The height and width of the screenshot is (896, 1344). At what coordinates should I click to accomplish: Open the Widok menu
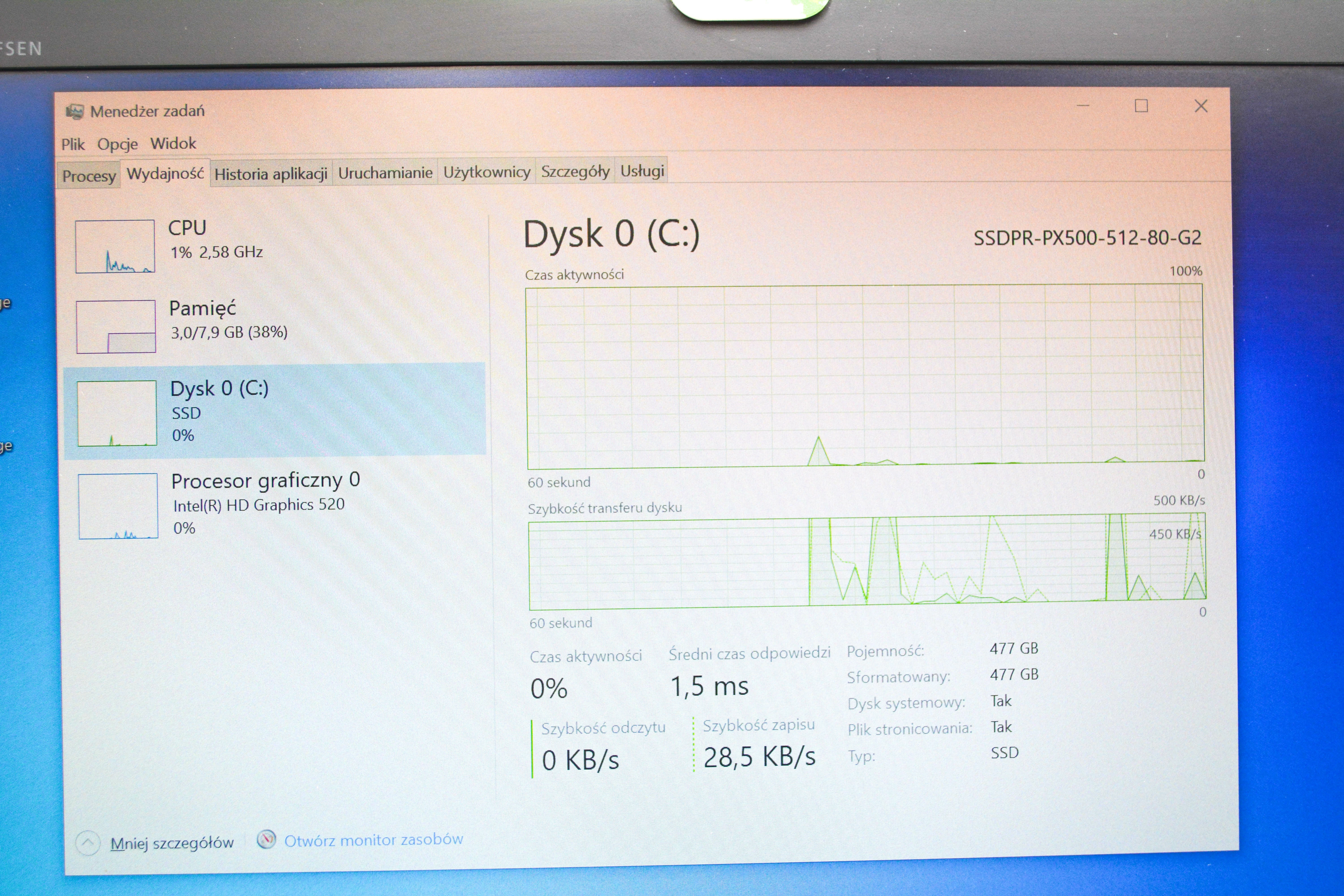pos(173,143)
